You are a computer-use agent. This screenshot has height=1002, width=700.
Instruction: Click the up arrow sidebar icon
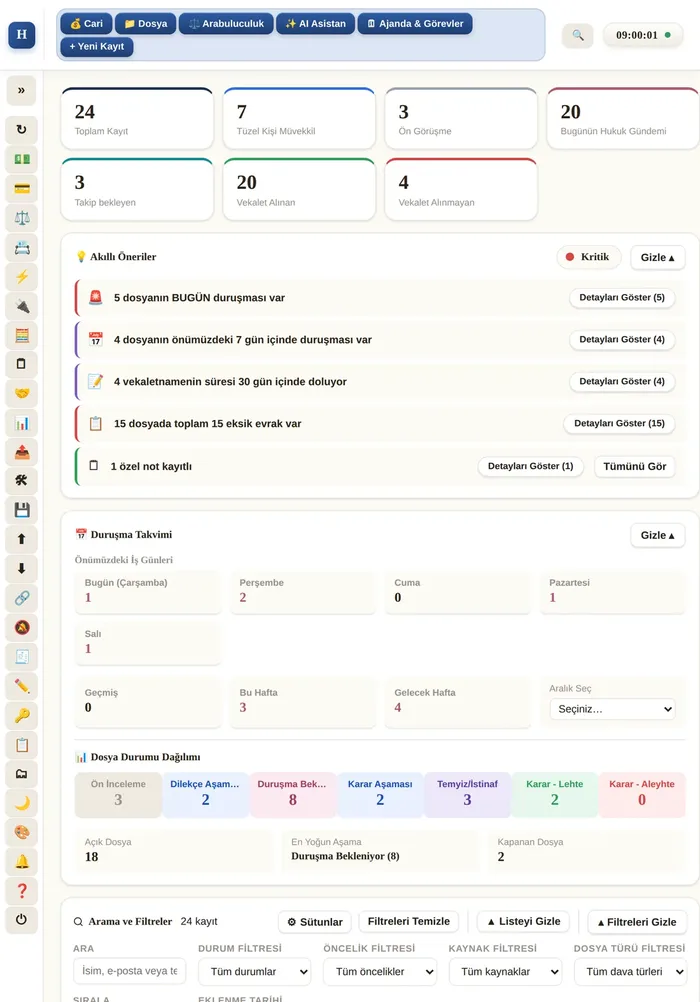pos(22,539)
